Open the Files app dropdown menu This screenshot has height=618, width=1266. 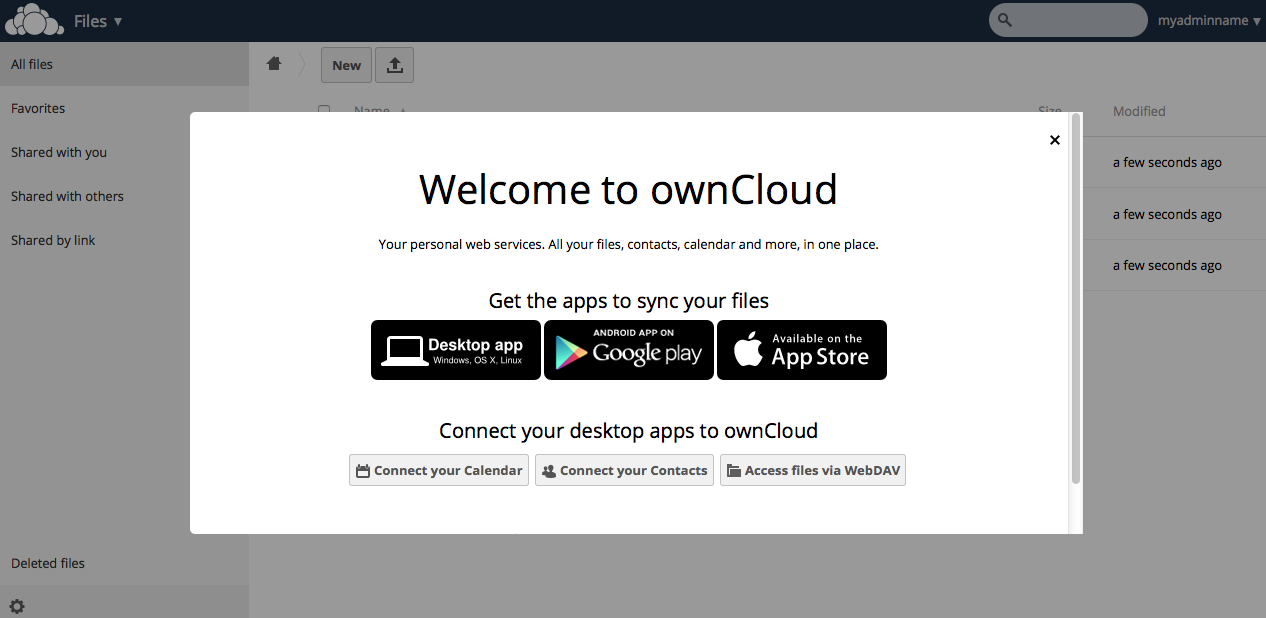[x=98, y=21]
